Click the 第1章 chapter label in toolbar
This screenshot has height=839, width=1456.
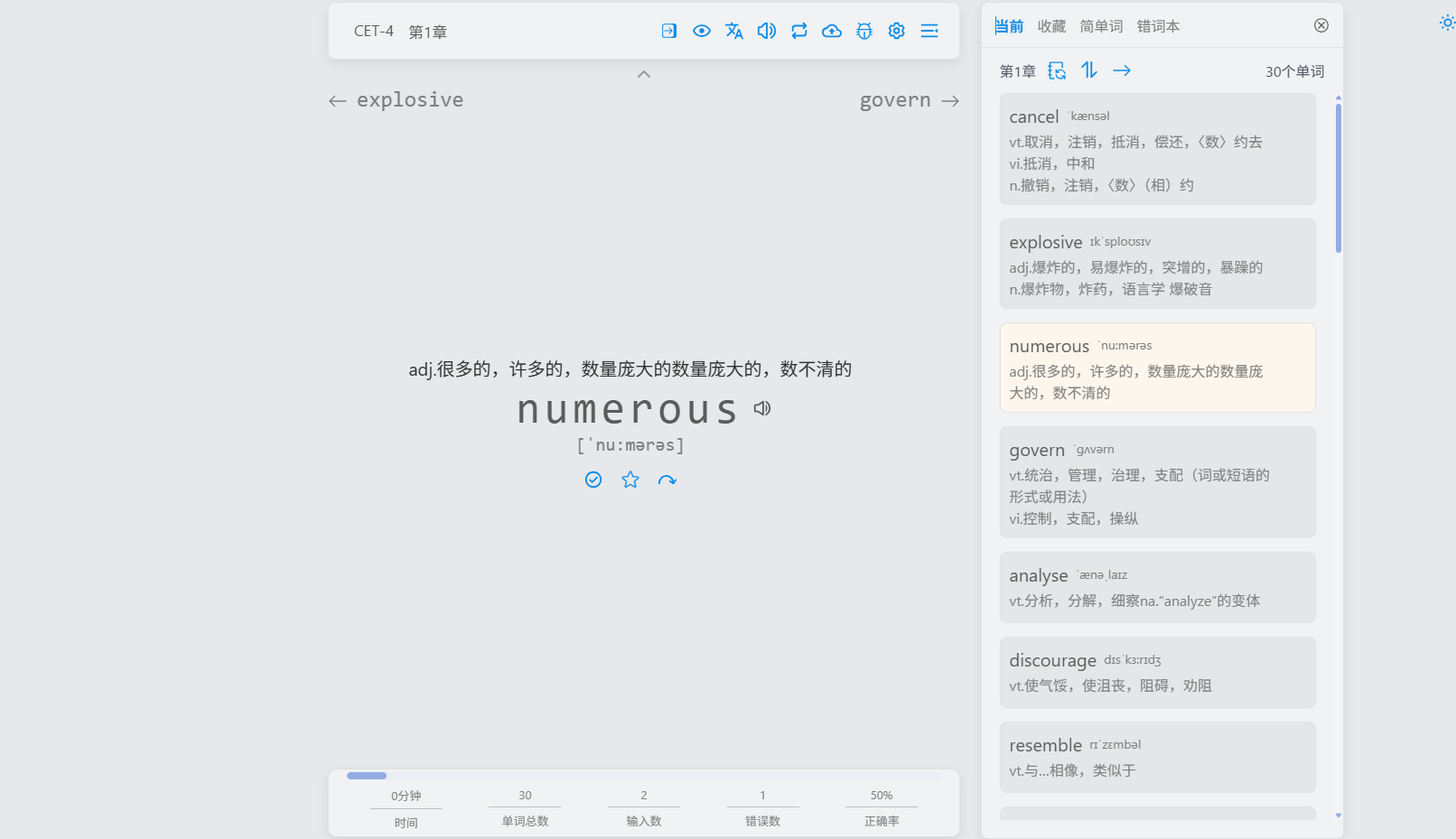coord(428,32)
